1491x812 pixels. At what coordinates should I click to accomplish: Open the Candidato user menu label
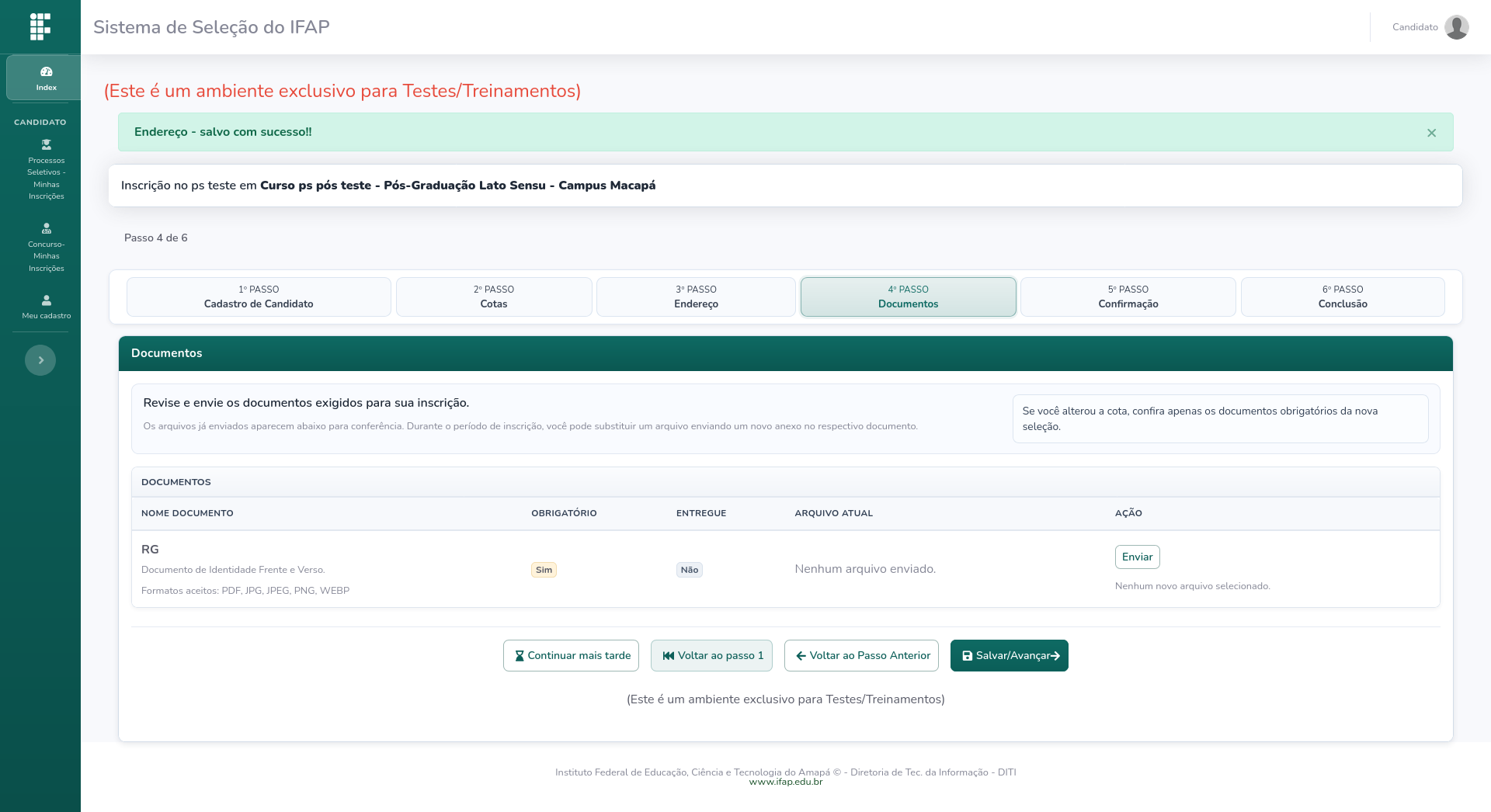1415,27
